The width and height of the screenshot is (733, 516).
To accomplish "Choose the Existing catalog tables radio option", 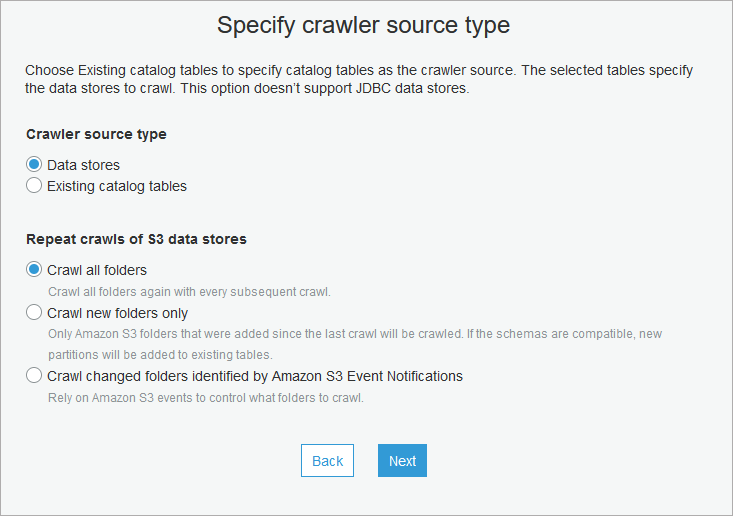I will pyautogui.click(x=34, y=186).
